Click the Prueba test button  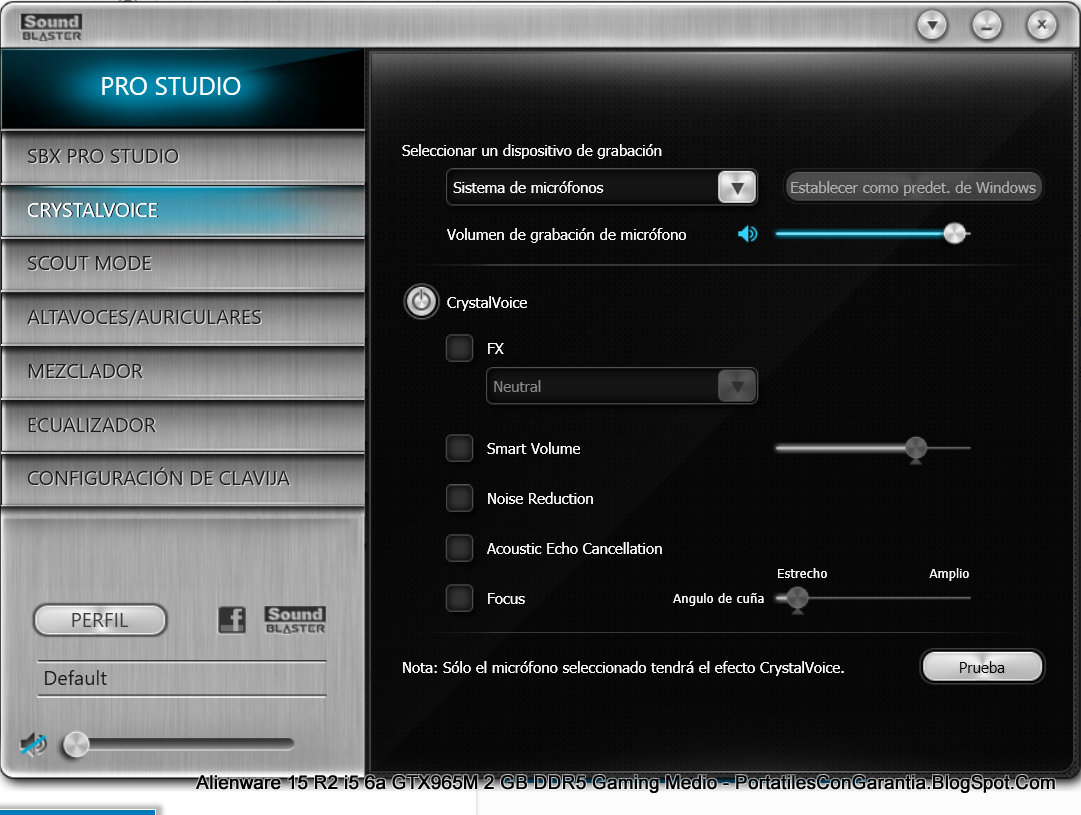coord(982,667)
